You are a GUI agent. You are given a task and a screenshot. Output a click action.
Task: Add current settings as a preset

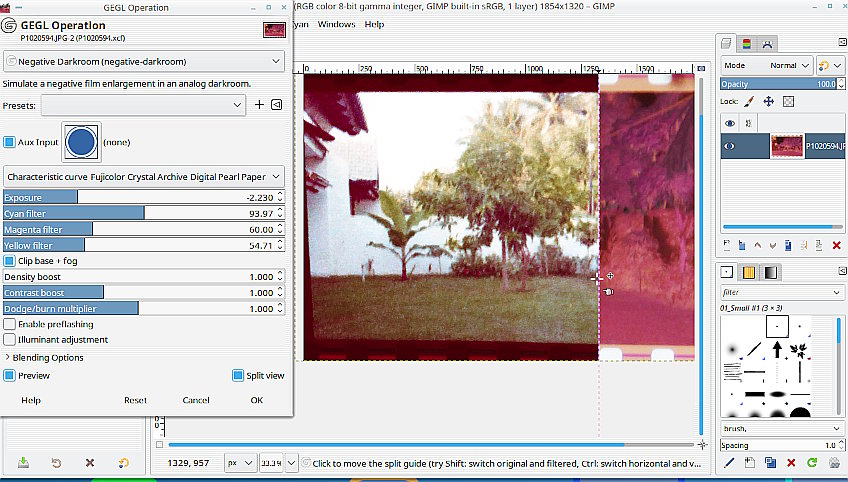click(259, 105)
